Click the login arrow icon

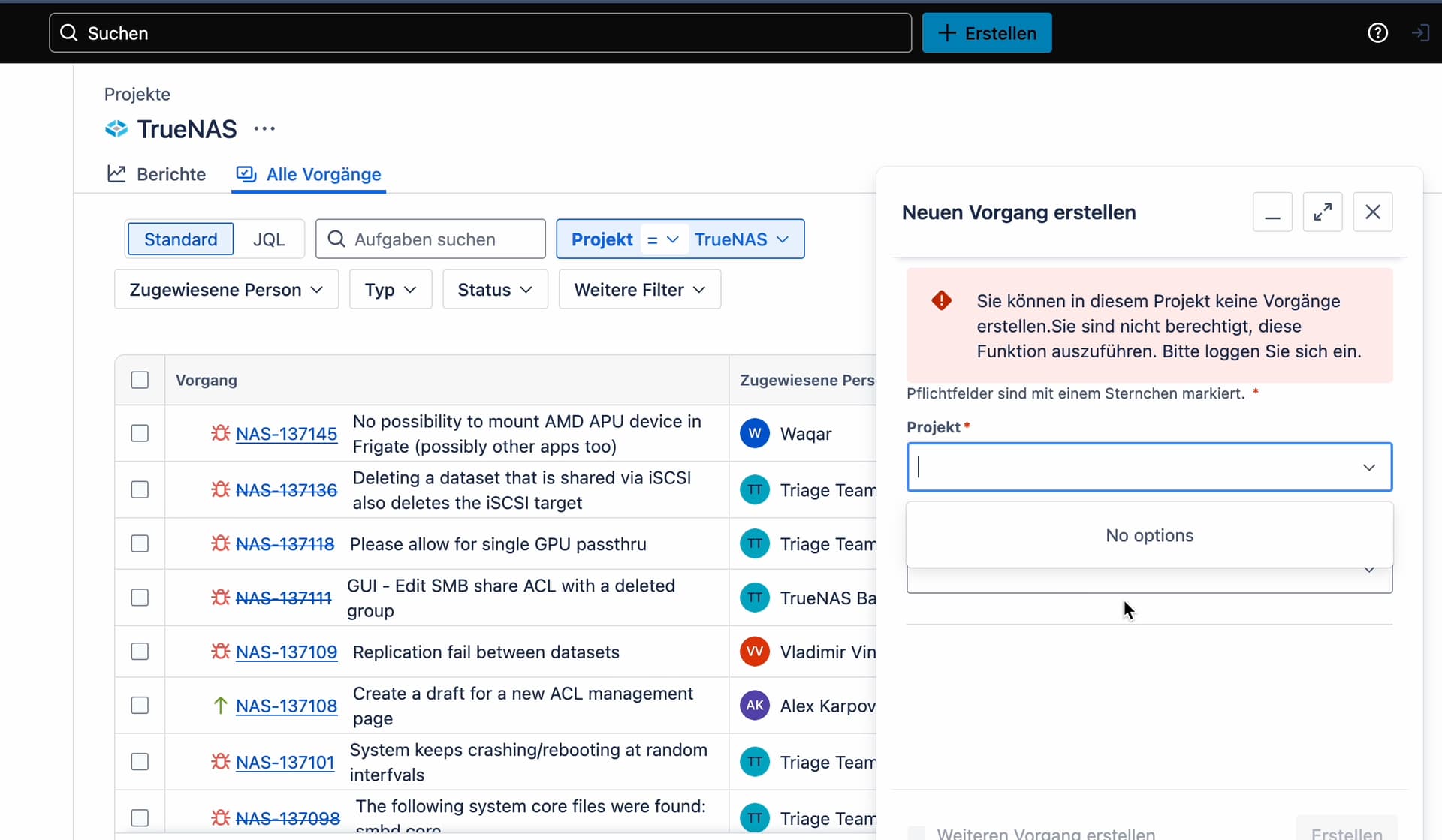pos(1419,33)
